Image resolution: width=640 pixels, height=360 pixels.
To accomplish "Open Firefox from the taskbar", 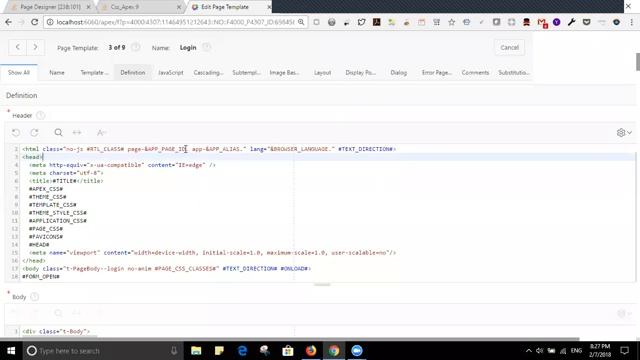I will (311, 351).
